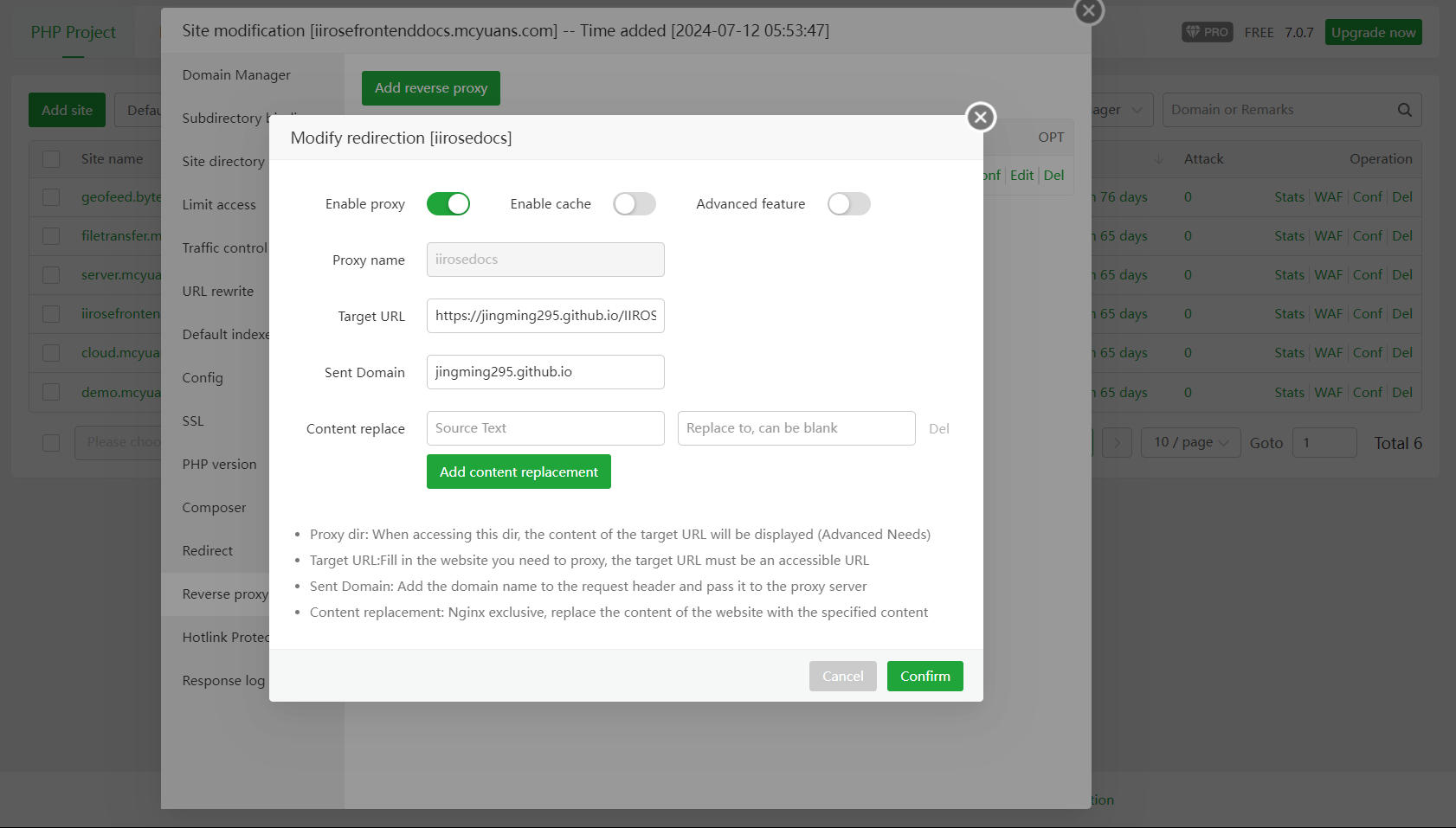The height and width of the screenshot is (828, 1456).
Task: Check the cloud.mcyuans site row checkbox
Action: point(51,353)
